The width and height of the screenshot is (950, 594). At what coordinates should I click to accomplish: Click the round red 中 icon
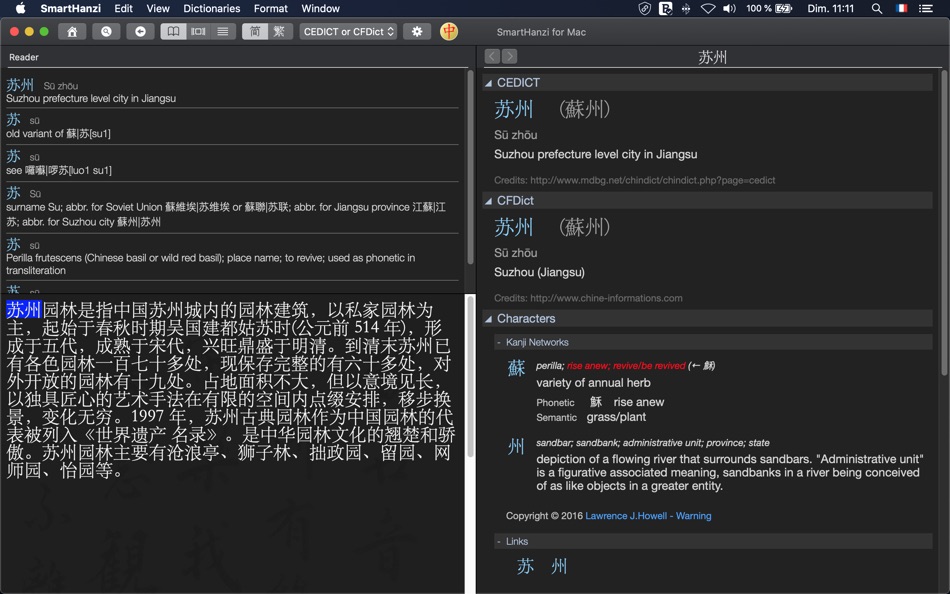coord(449,32)
